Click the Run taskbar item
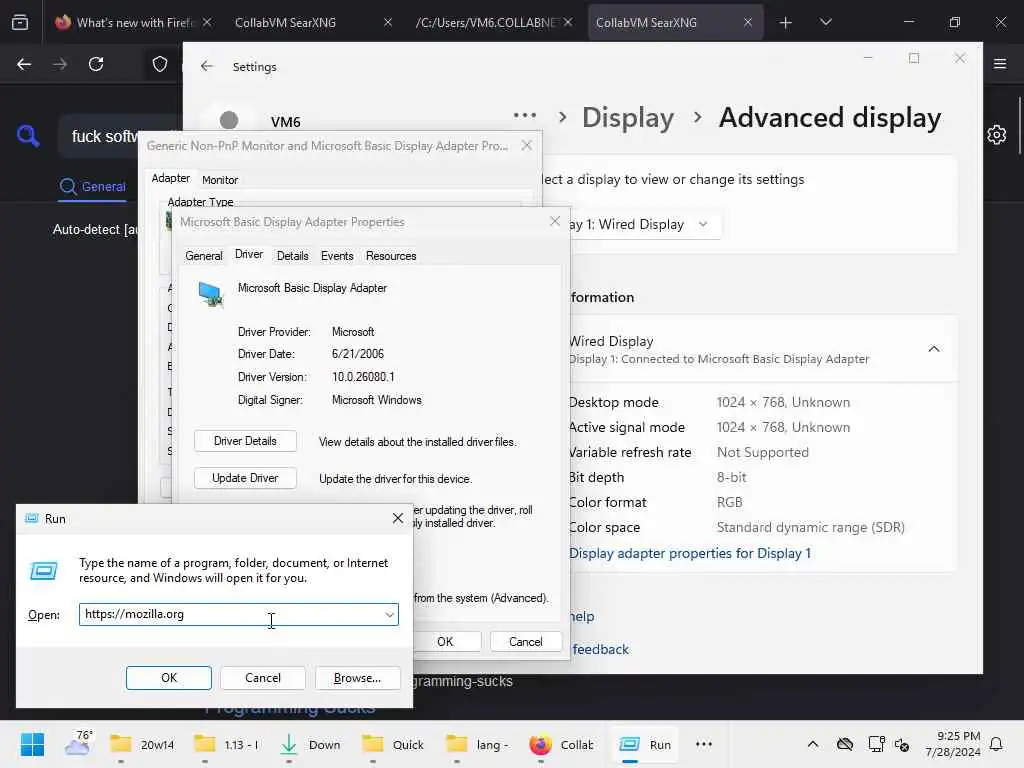This screenshot has height=768, width=1024. click(645, 744)
